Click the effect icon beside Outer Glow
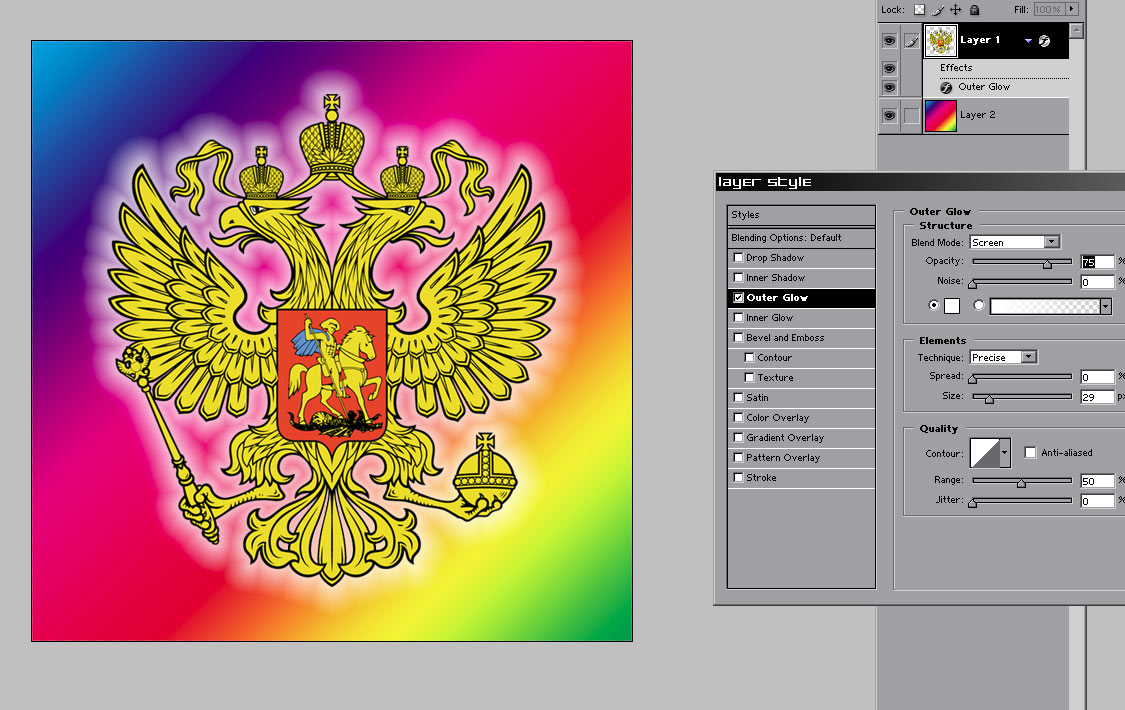 coord(946,87)
